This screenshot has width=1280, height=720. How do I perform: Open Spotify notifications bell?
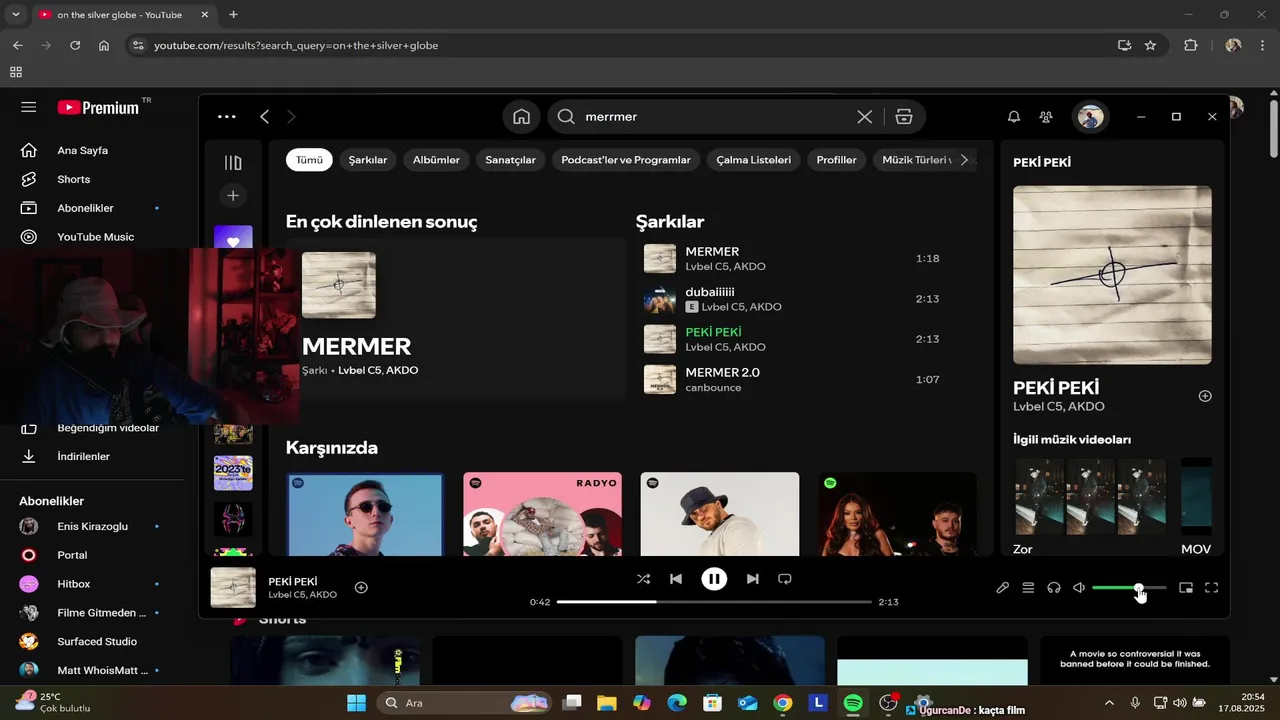coord(1014,117)
